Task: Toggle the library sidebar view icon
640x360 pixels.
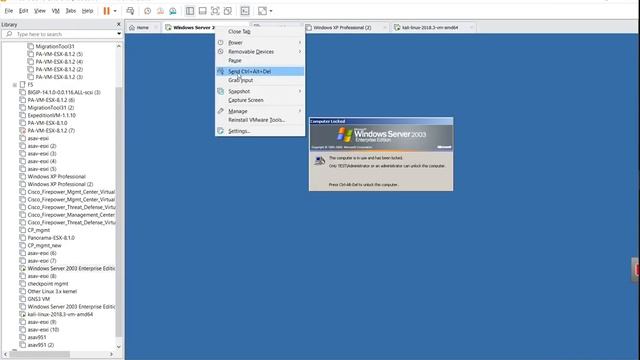Action: 190,11
